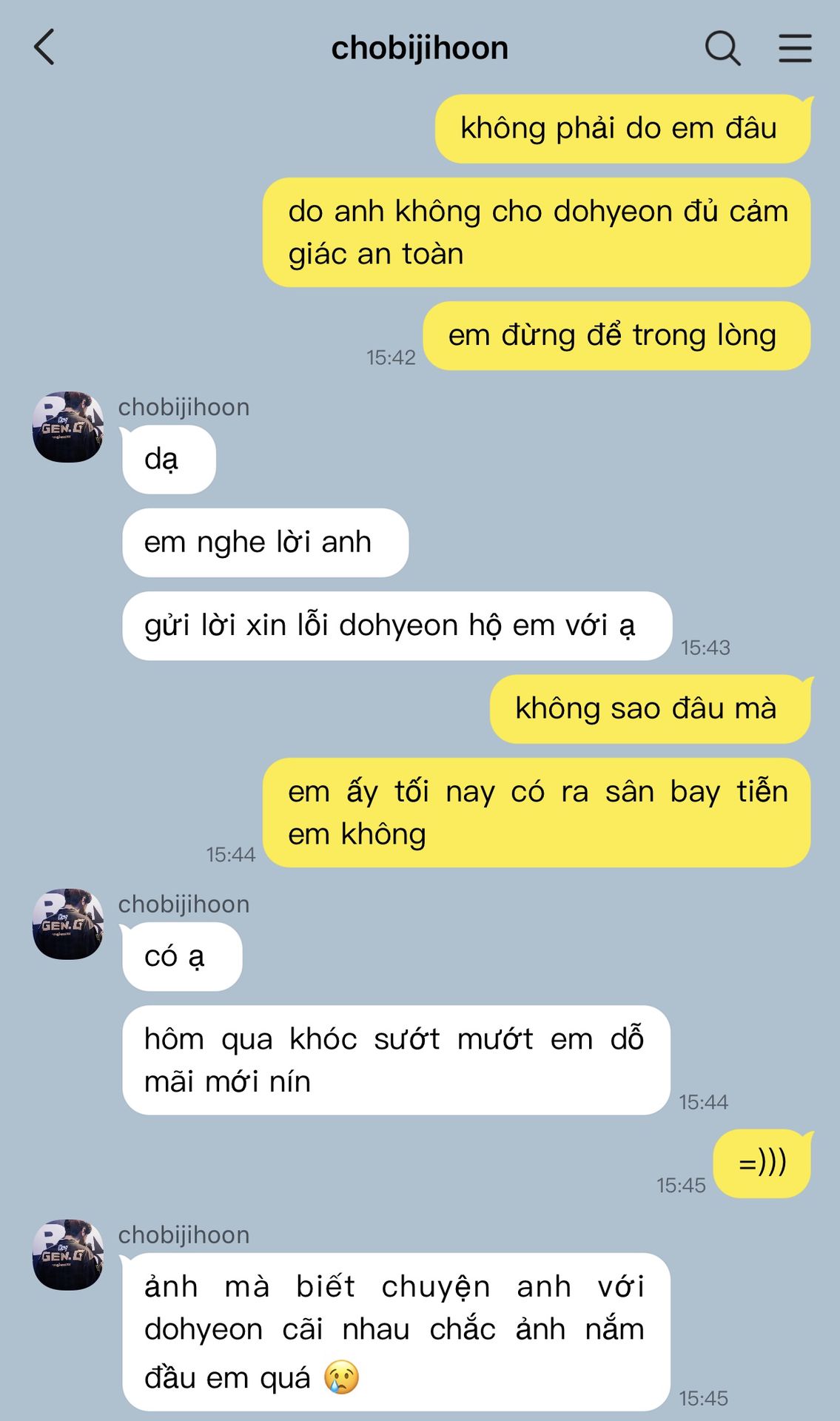Tap the crying emoji in last message
Image resolution: width=840 pixels, height=1421 pixels.
point(341,1377)
